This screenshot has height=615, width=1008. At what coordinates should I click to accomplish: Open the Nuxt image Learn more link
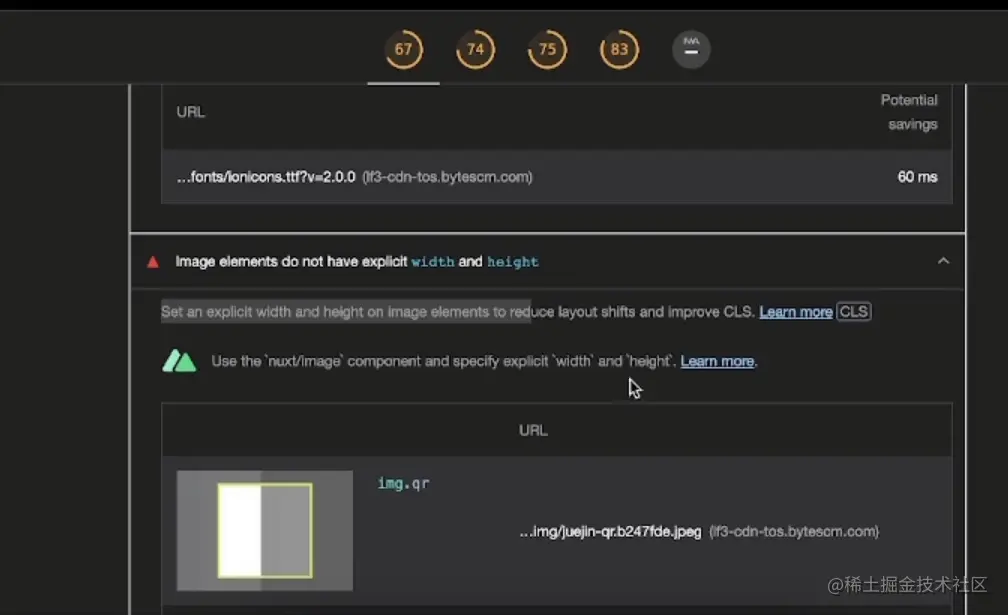click(717, 361)
